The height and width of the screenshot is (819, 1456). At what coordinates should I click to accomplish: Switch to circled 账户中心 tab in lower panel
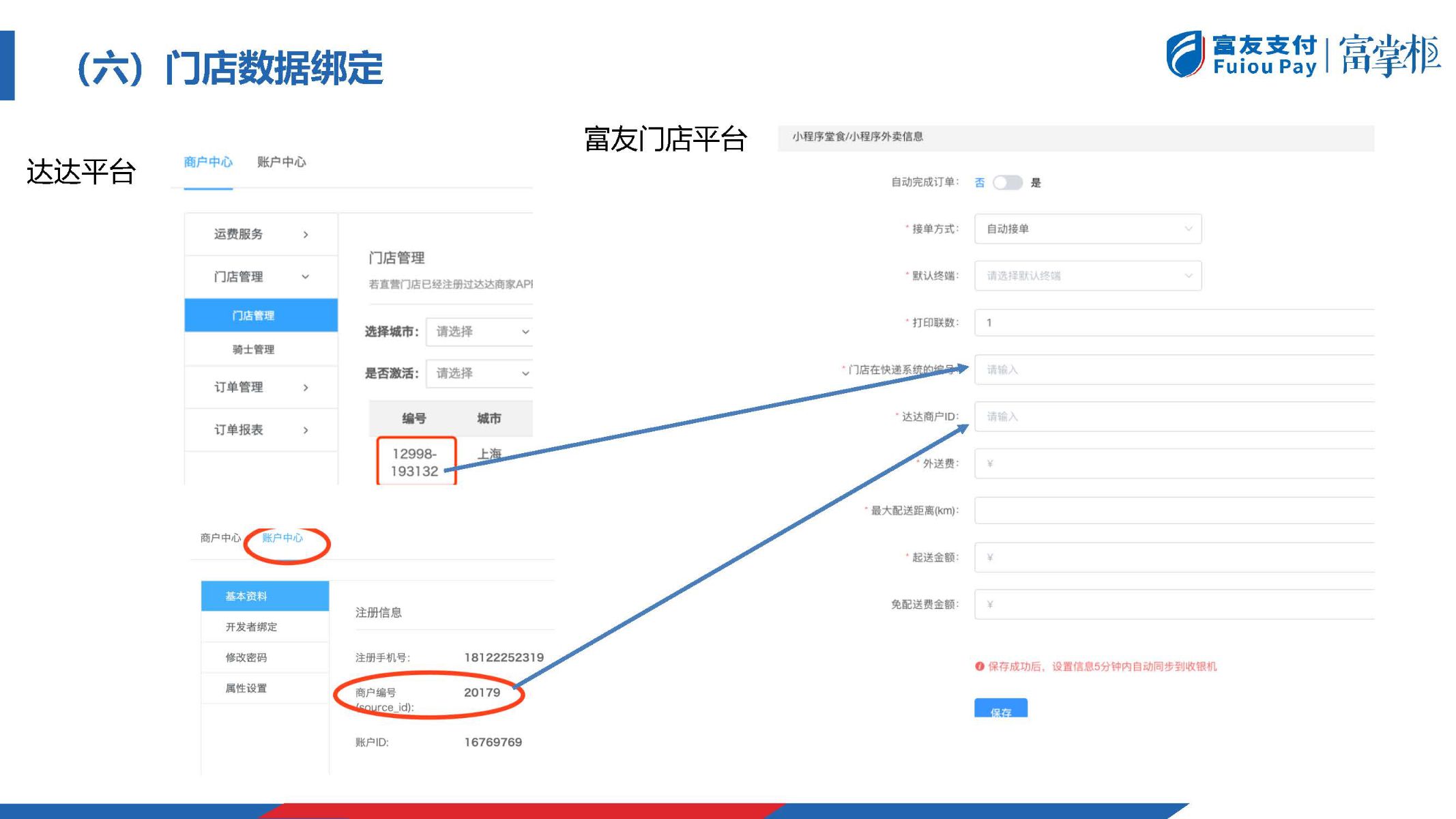point(282,538)
